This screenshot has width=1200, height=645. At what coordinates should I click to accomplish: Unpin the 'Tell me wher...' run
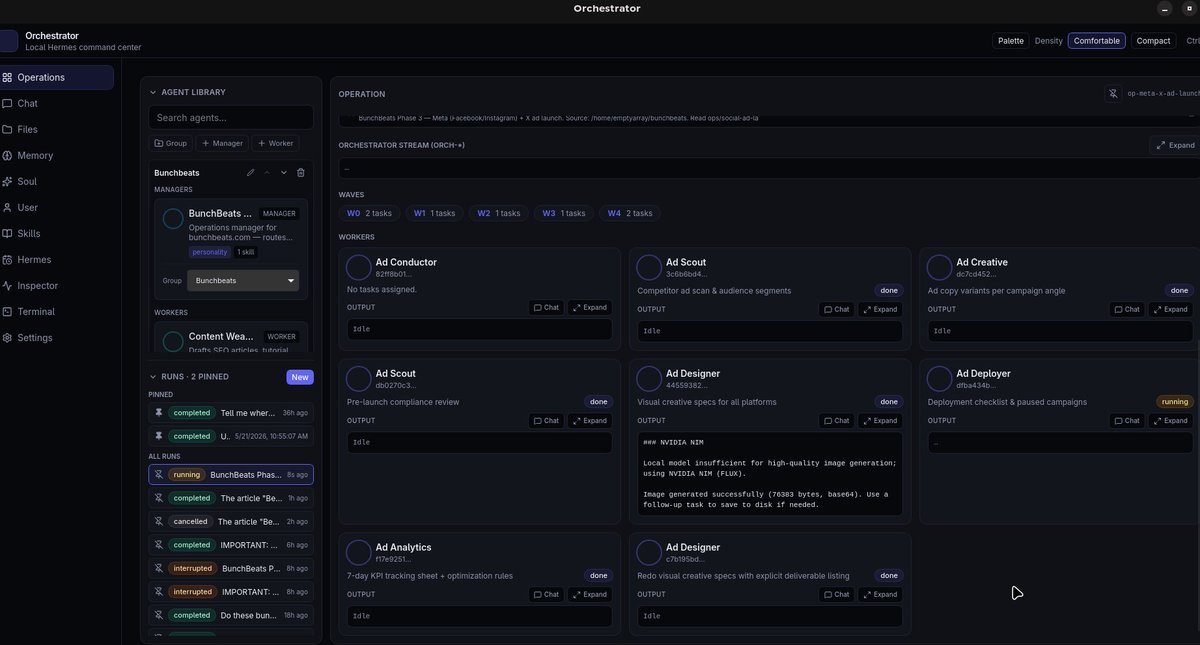(158, 412)
